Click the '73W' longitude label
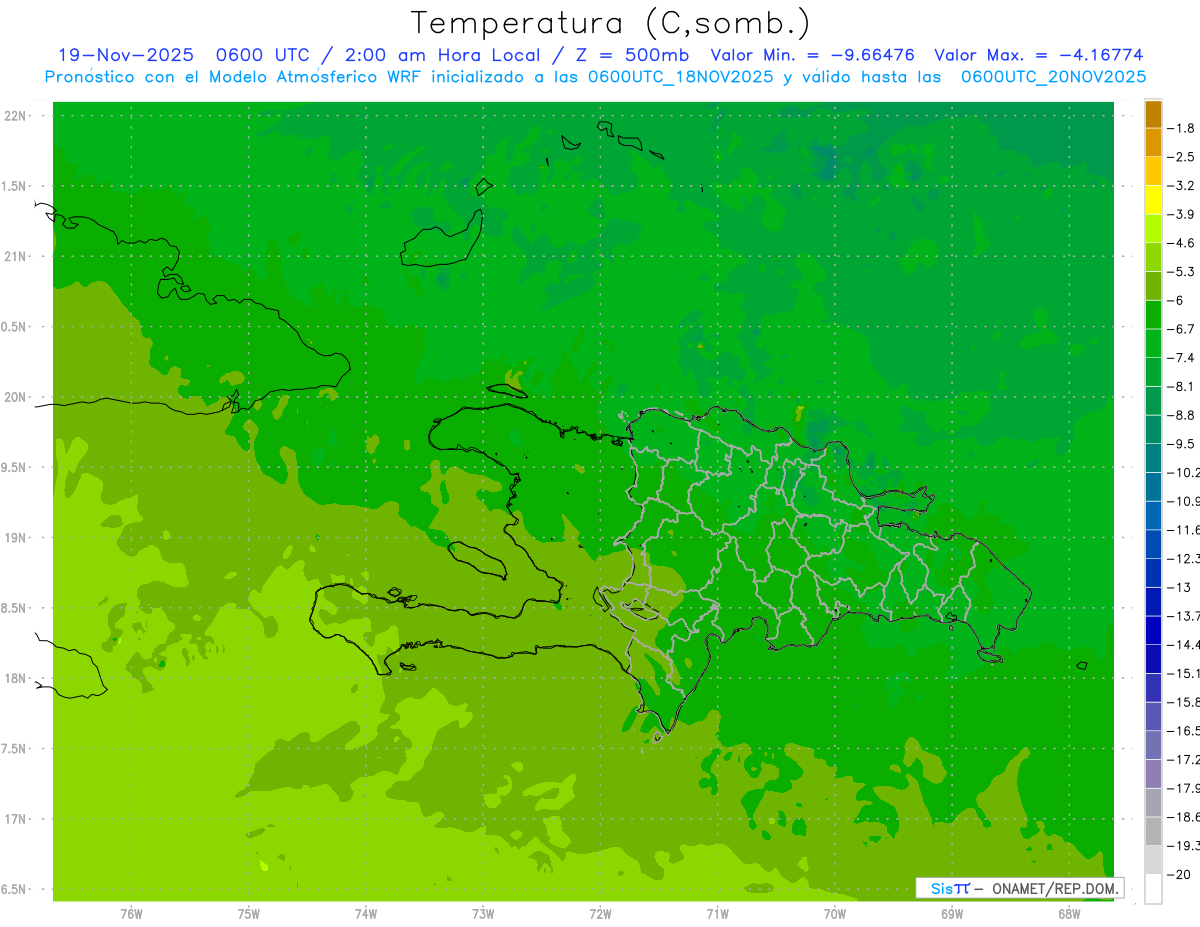Image resolution: width=1200 pixels, height=927 pixels. (483, 913)
